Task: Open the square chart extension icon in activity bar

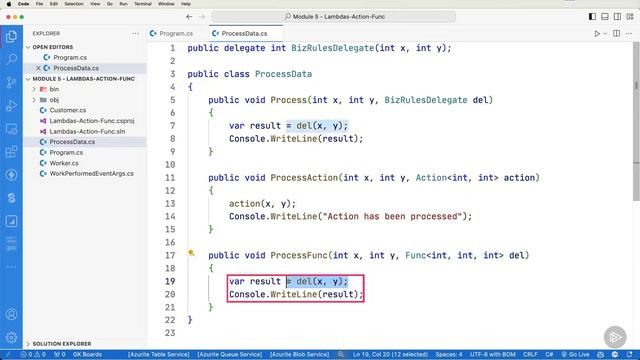Action: point(11,221)
